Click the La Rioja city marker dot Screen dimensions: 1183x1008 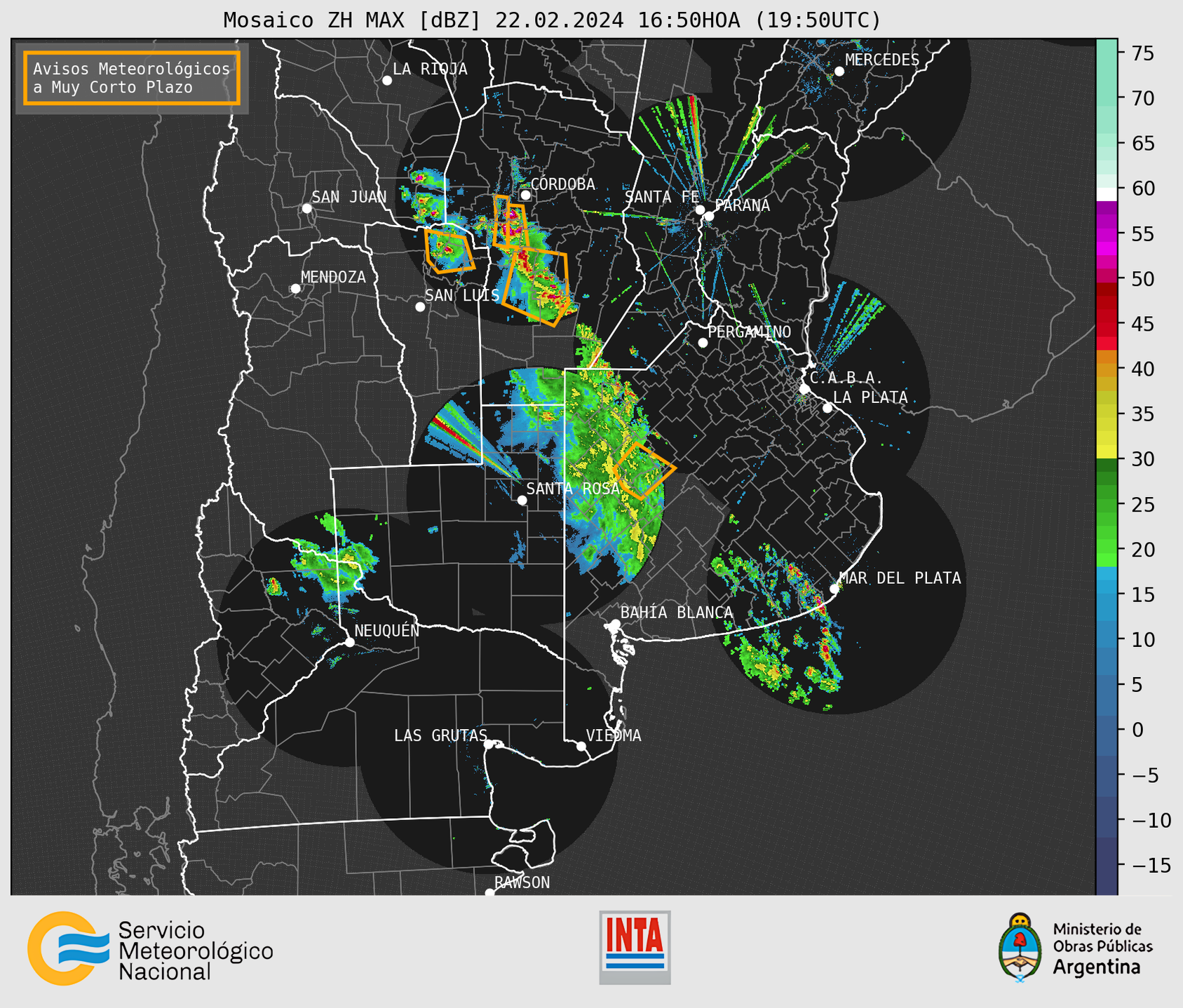[387, 81]
